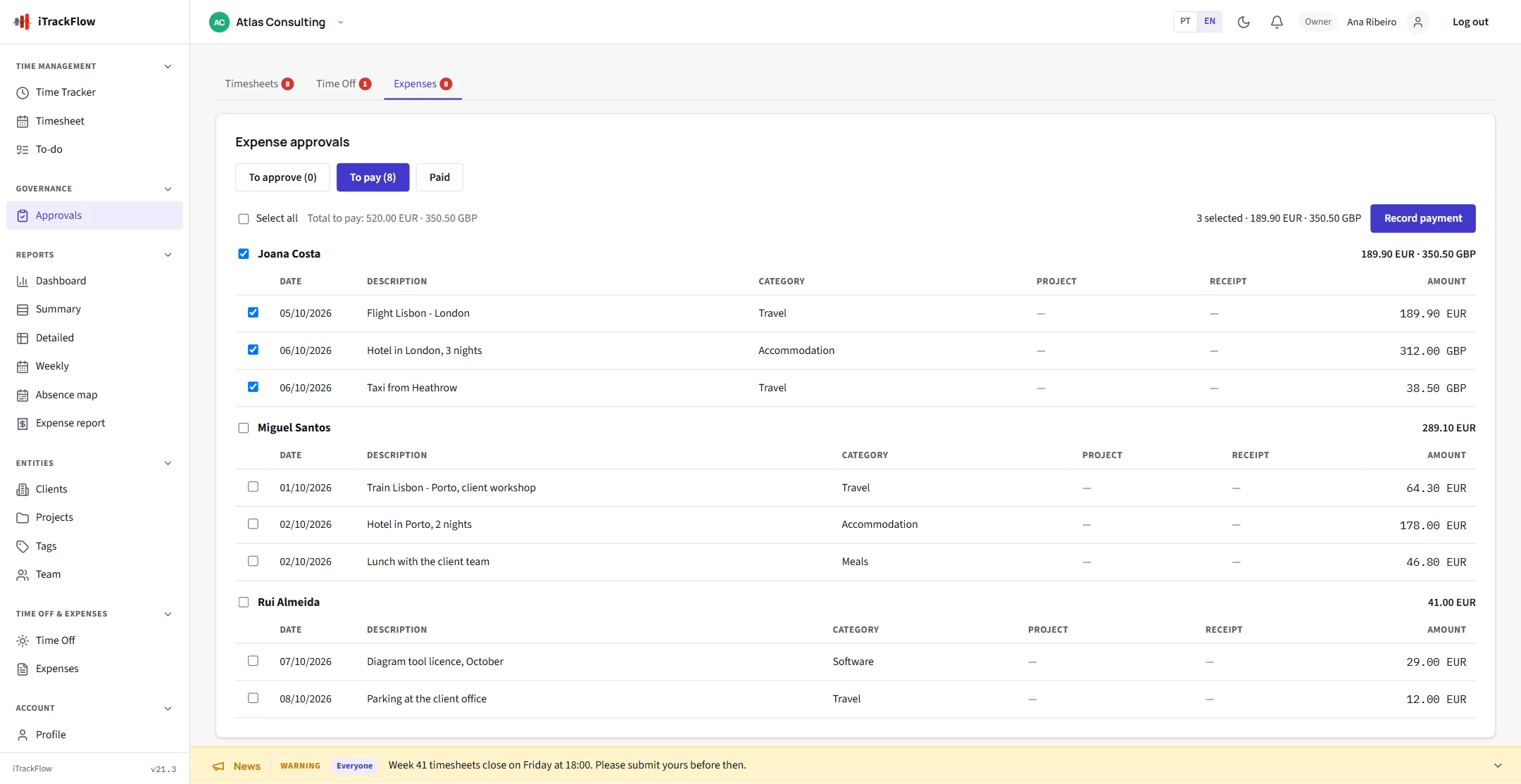The image size is (1521, 784).
Task: Check the Select all checkbox
Action: [x=244, y=219]
